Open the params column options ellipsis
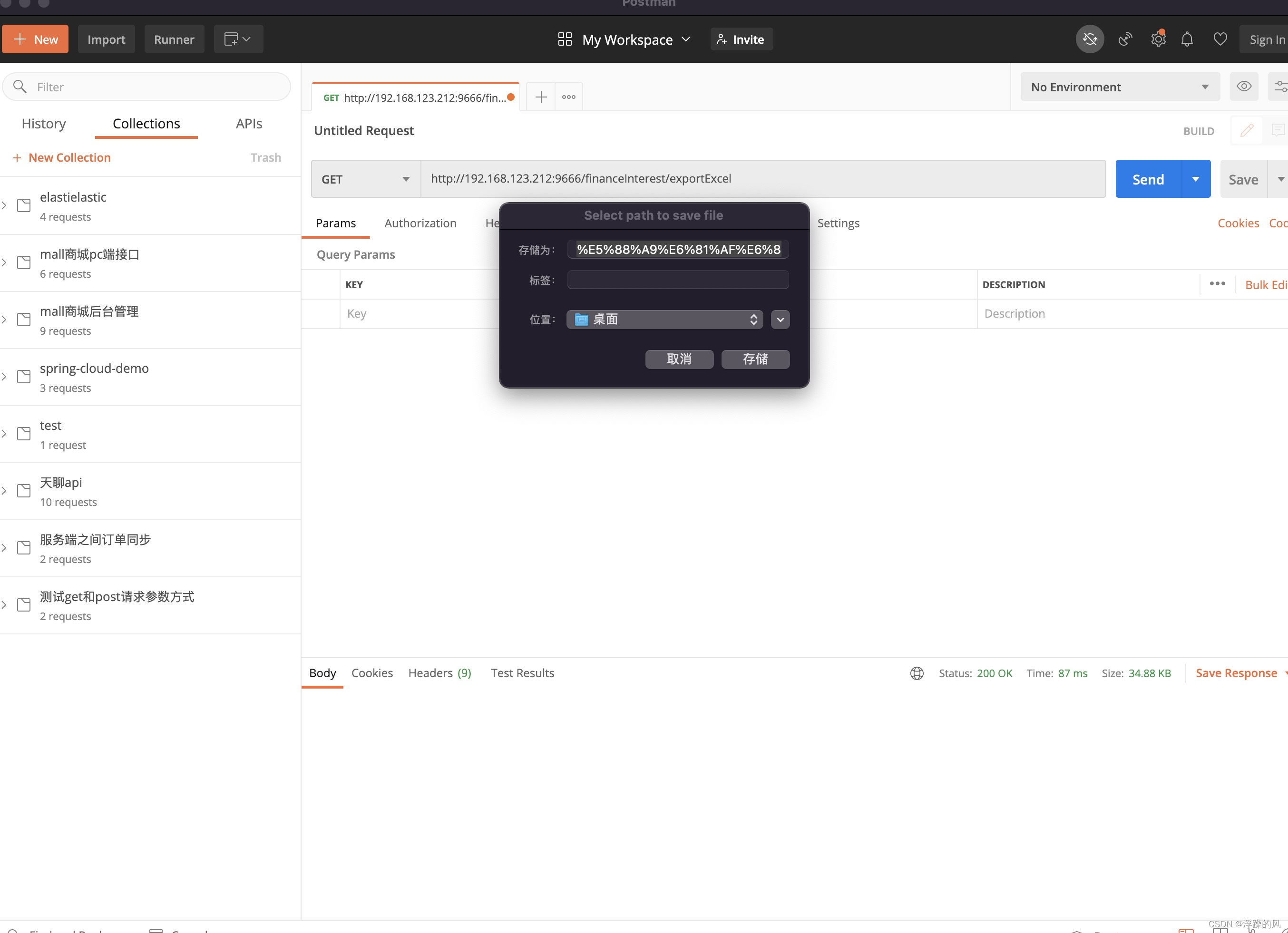The image size is (1288, 933). click(x=1217, y=283)
